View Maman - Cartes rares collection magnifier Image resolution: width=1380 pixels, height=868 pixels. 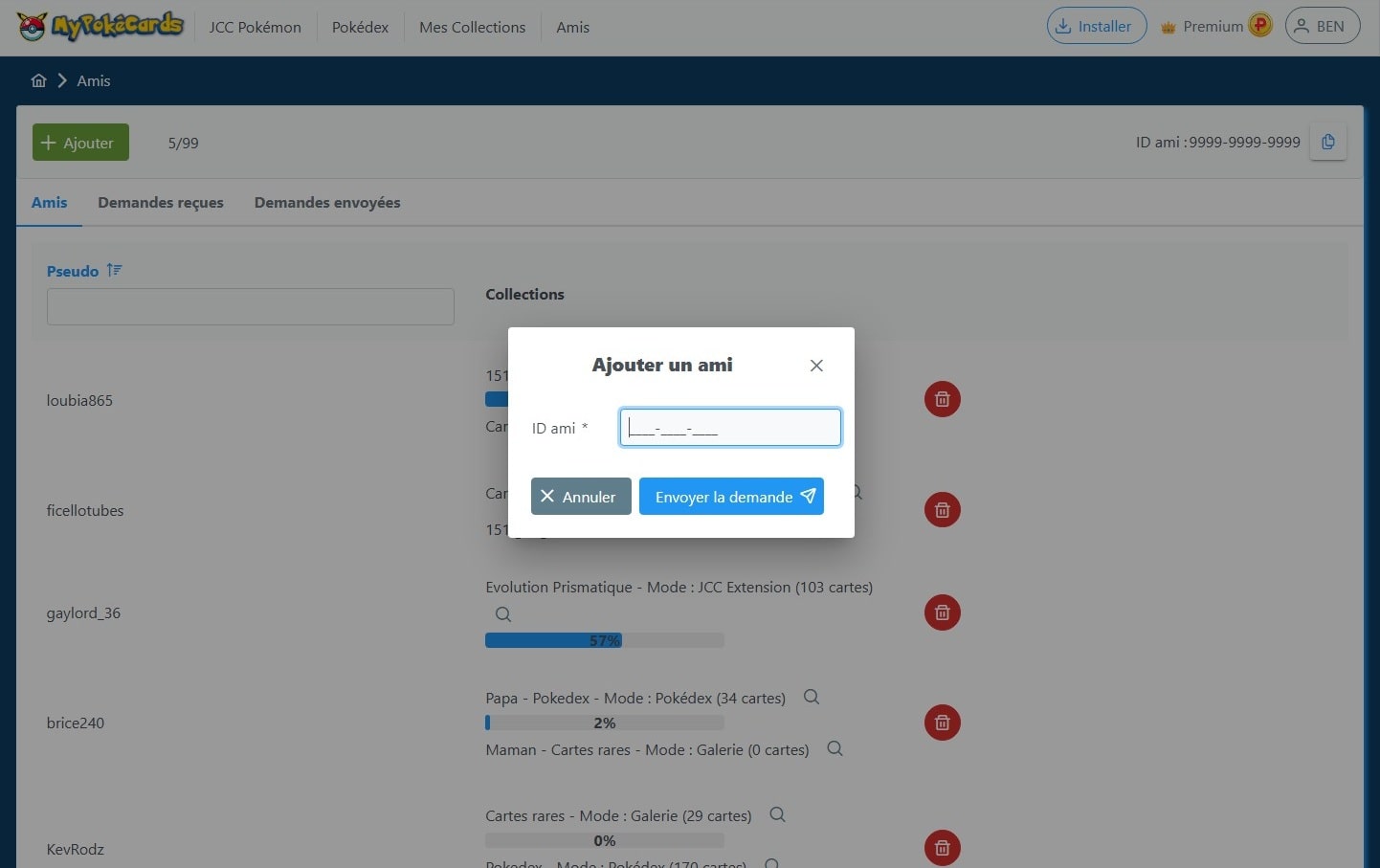point(835,749)
